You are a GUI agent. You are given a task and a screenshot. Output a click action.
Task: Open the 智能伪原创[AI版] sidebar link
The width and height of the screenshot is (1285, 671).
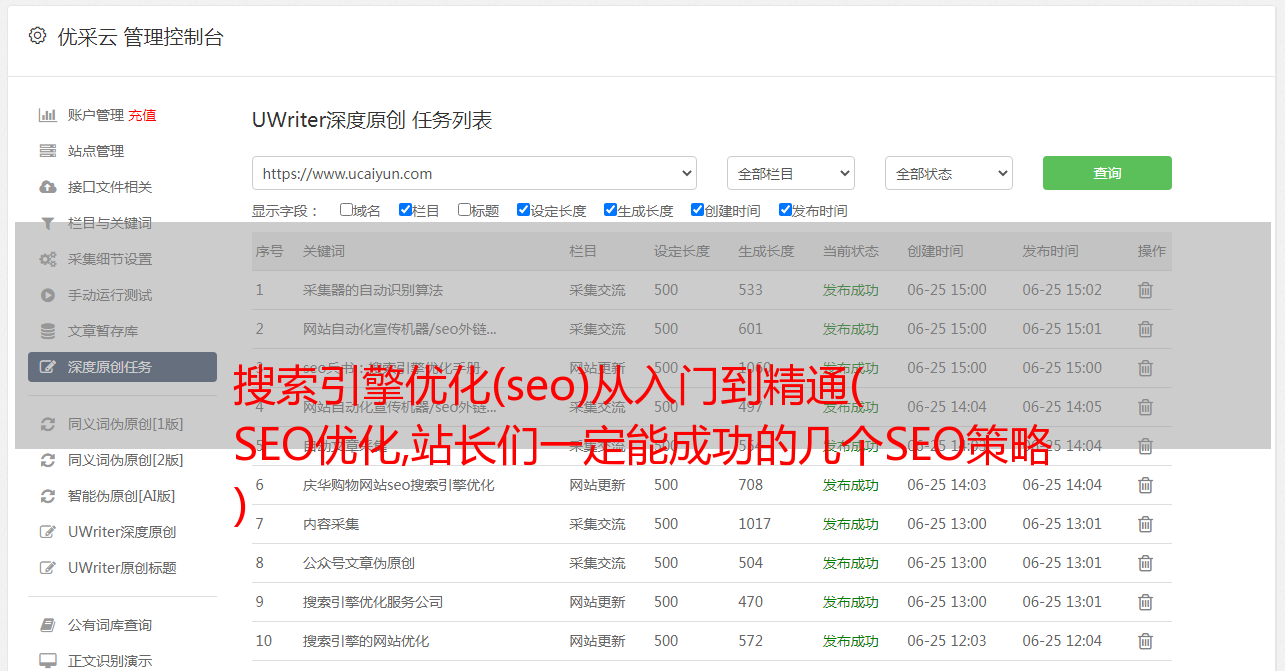point(121,496)
